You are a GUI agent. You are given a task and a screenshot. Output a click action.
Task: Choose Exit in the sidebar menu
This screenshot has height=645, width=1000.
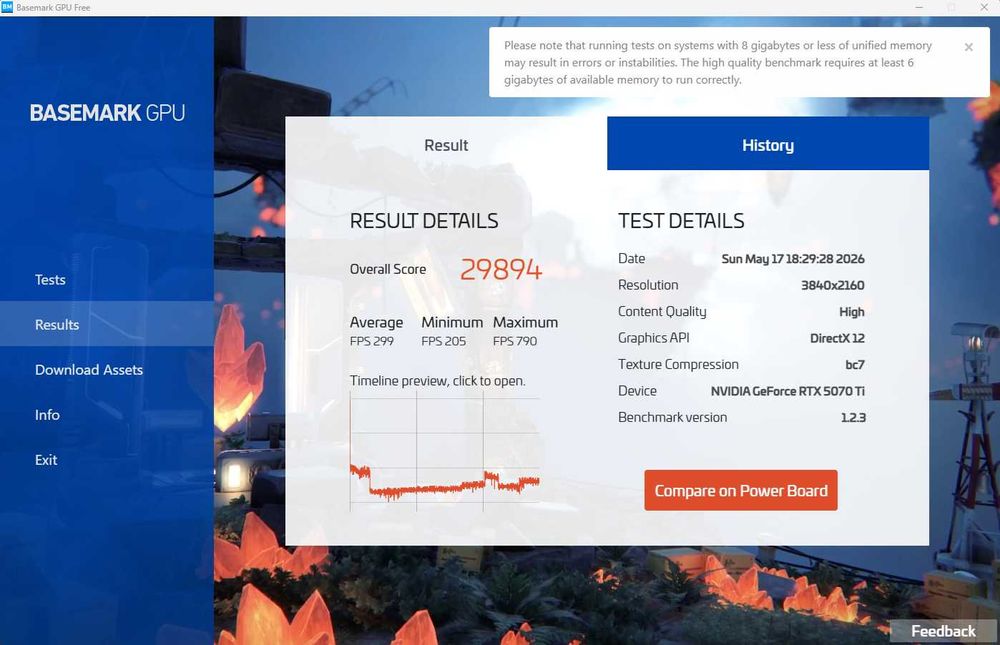pos(46,459)
